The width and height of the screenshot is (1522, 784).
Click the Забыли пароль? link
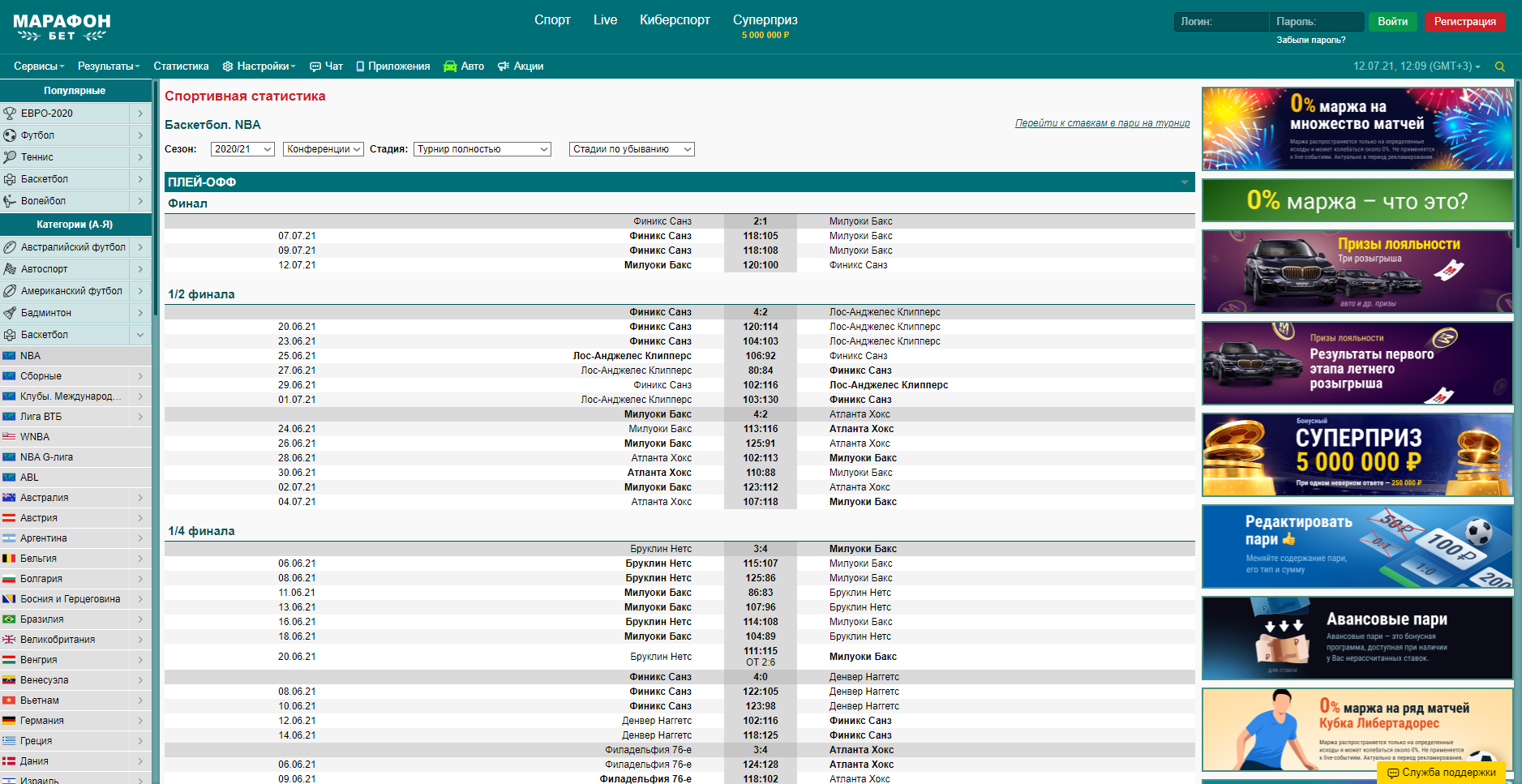(1311, 40)
